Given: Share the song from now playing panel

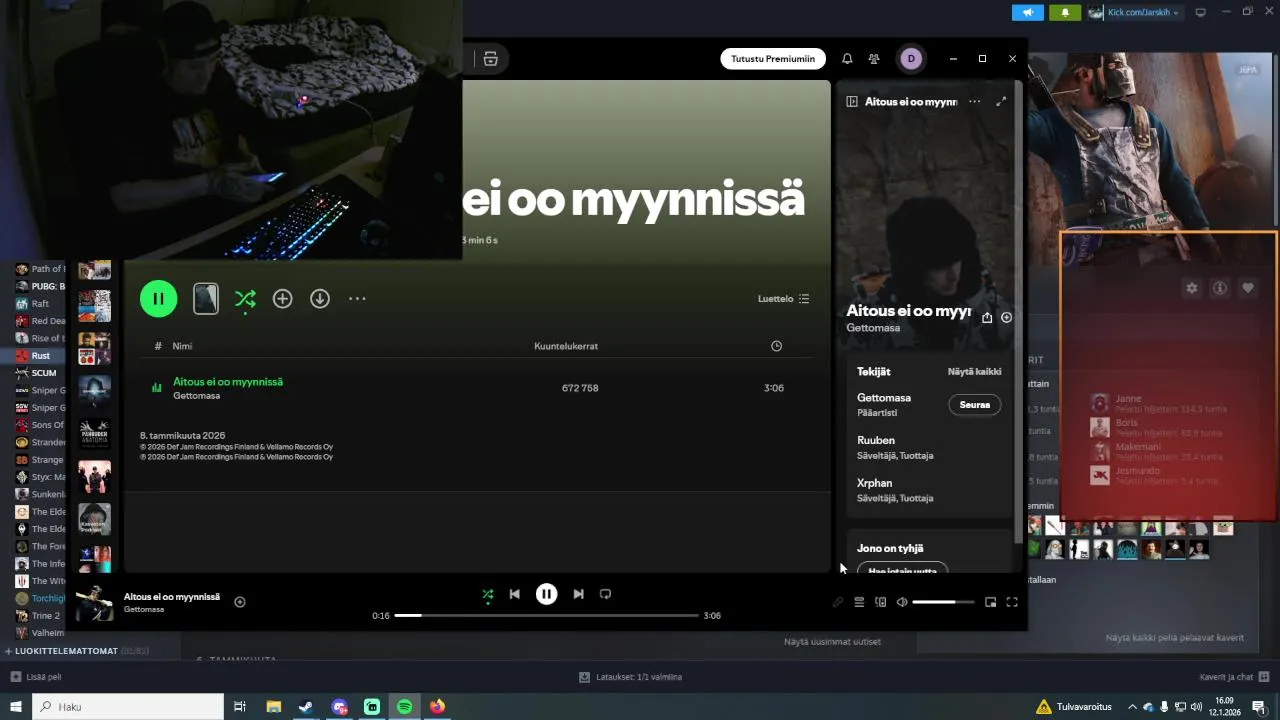Looking at the screenshot, I should pyautogui.click(x=987, y=317).
